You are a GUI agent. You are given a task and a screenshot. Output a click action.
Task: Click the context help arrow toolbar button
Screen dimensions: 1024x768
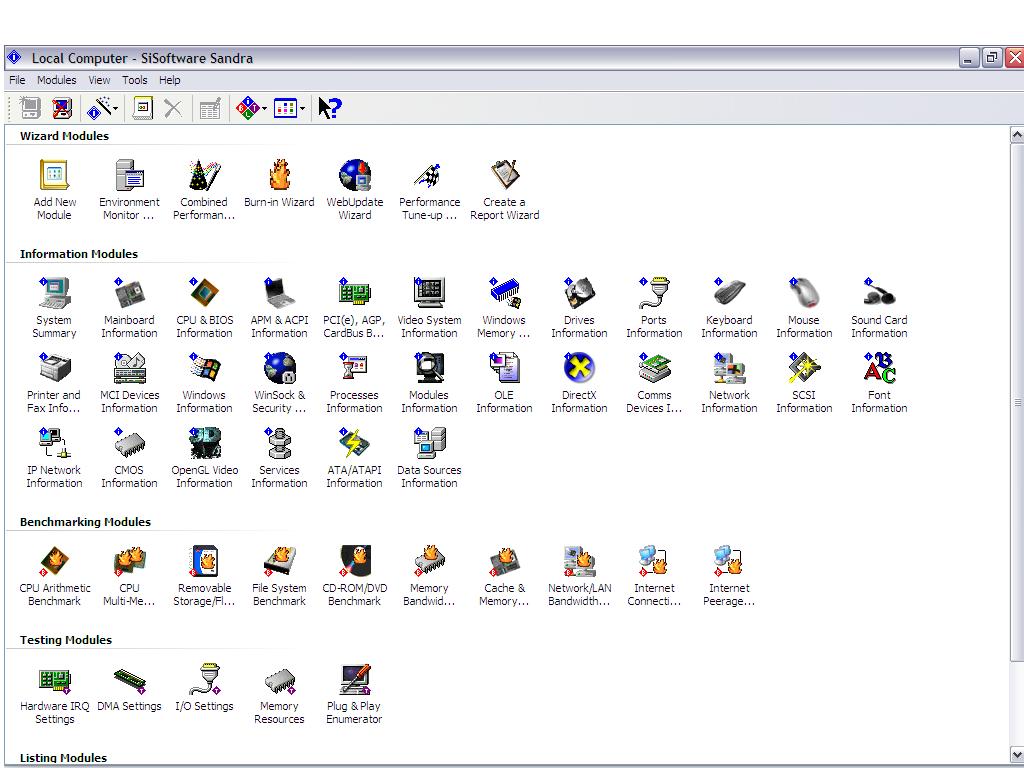[x=330, y=108]
